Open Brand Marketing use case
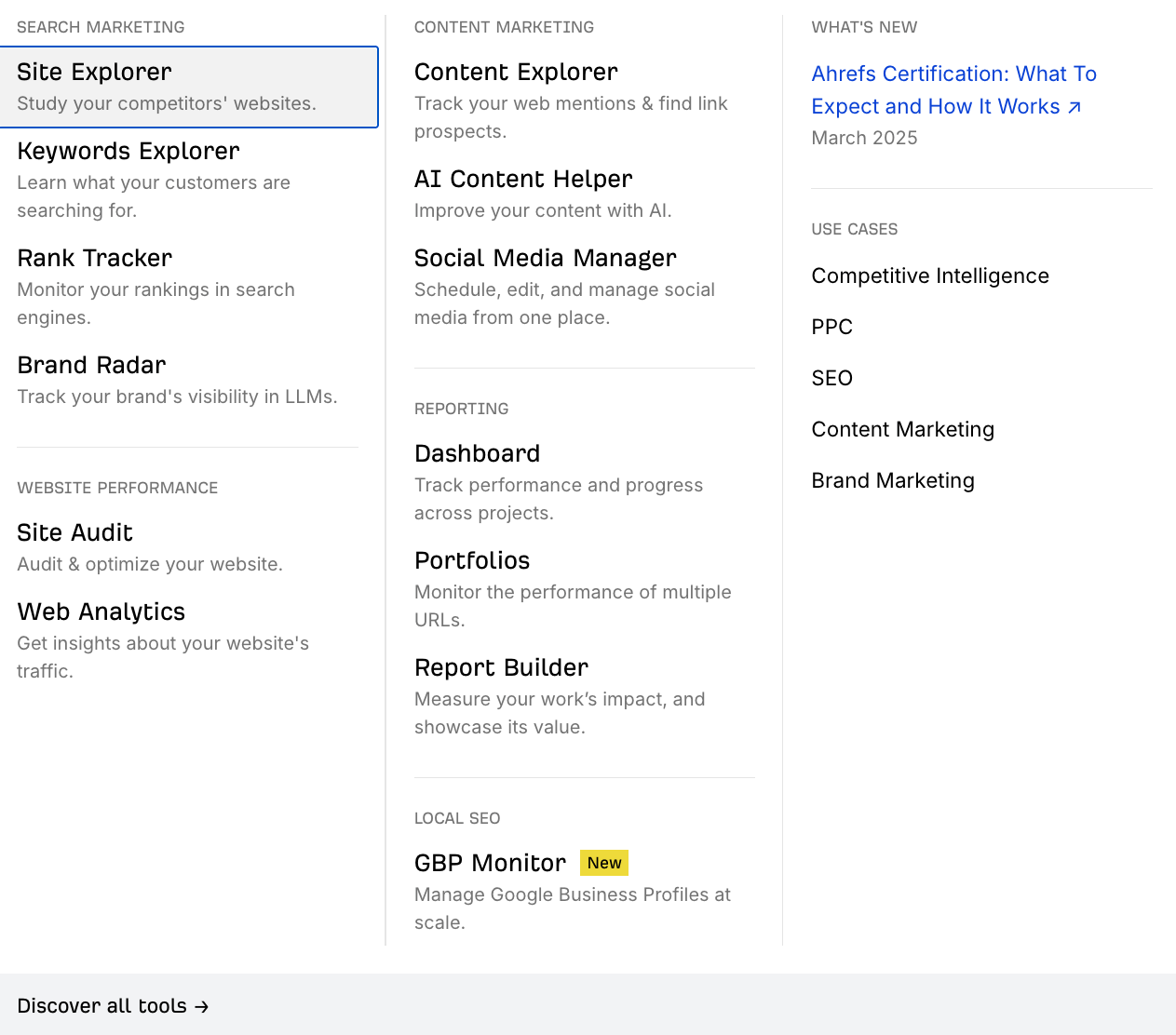Viewport: 1176px width, 1035px height. coord(893,480)
